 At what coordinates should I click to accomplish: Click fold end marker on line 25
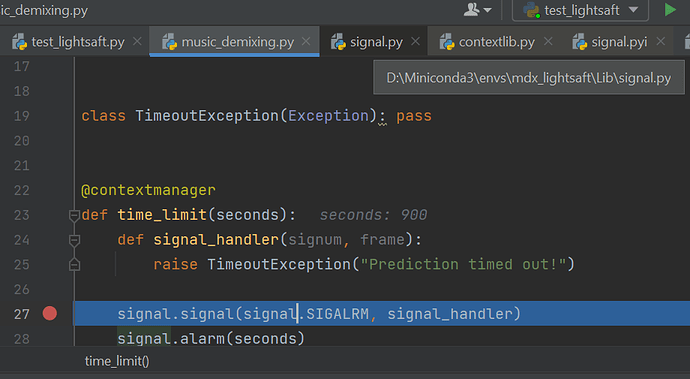[74, 265]
